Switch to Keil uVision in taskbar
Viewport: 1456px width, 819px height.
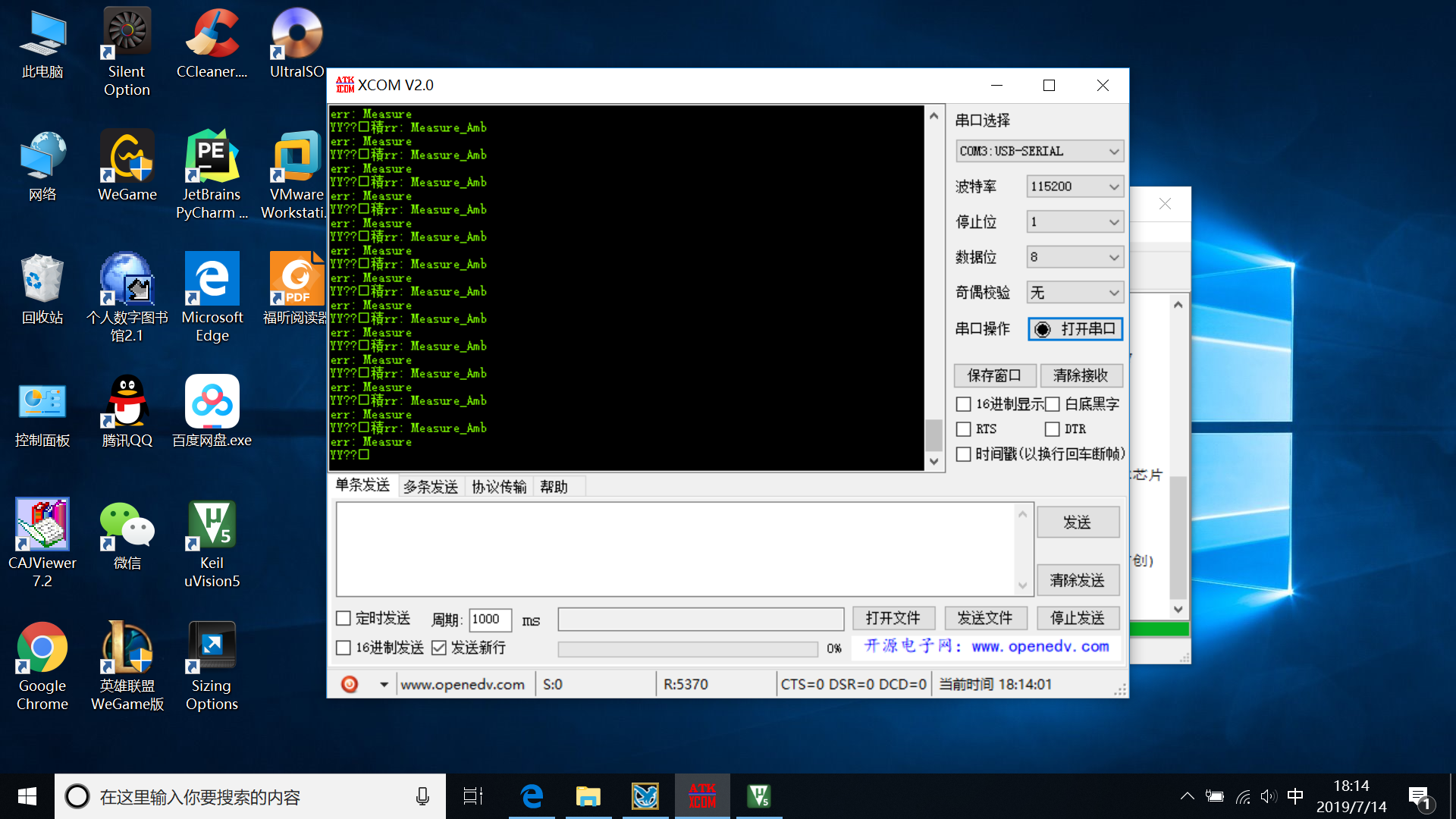click(x=759, y=796)
